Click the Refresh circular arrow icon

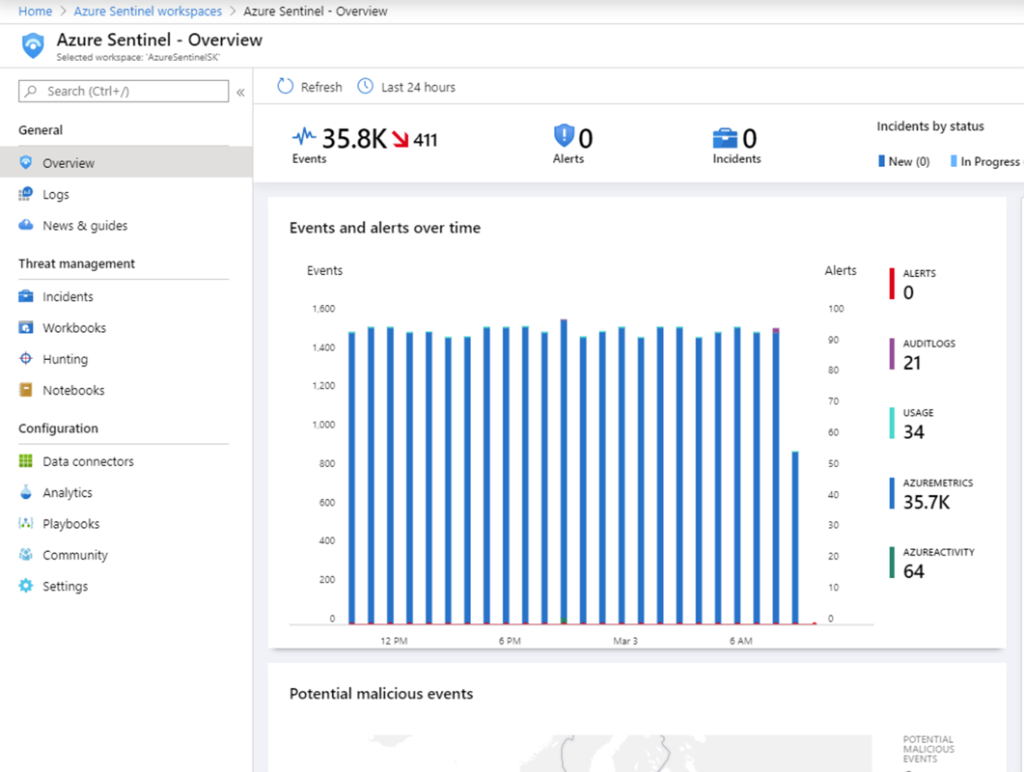[285, 86]
